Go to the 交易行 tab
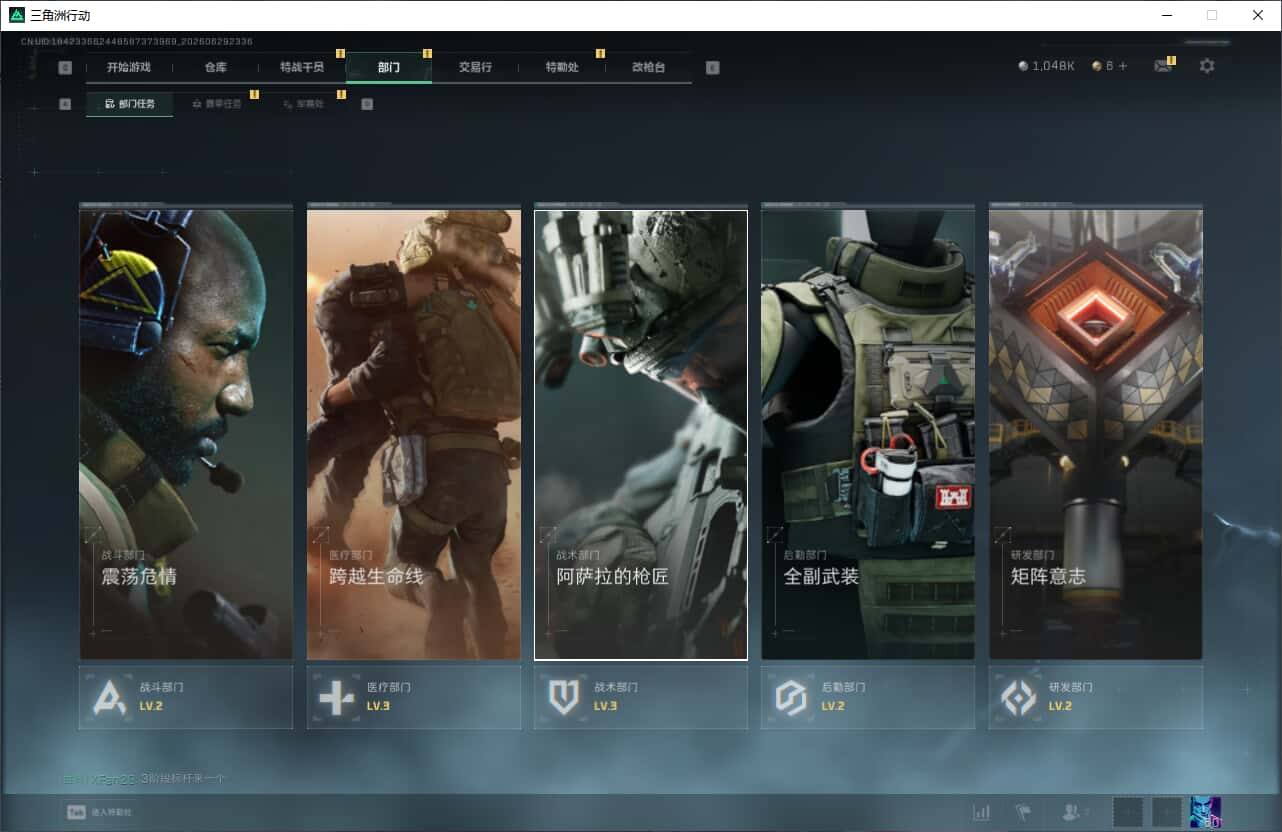This screenshot has width=1282, height=832. pyautogui.click(x=475, y=67)
